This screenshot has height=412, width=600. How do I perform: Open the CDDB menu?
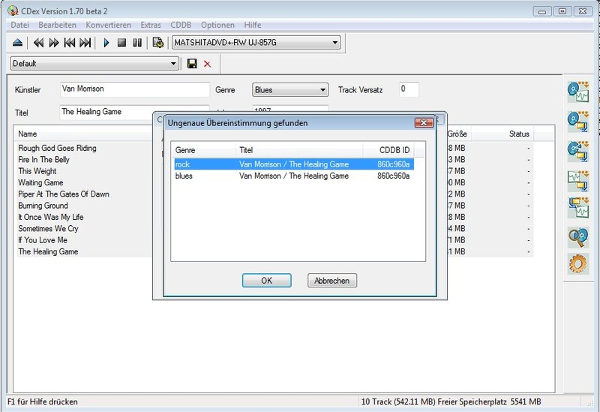(181, 25)
